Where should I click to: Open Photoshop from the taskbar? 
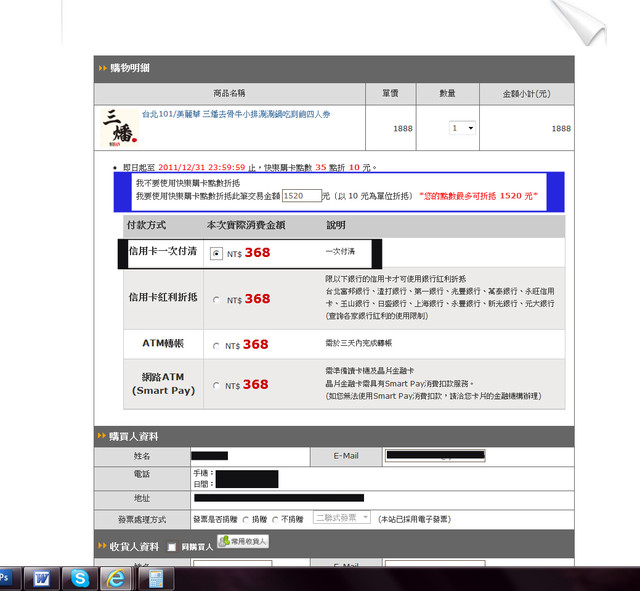coord(8,578)
